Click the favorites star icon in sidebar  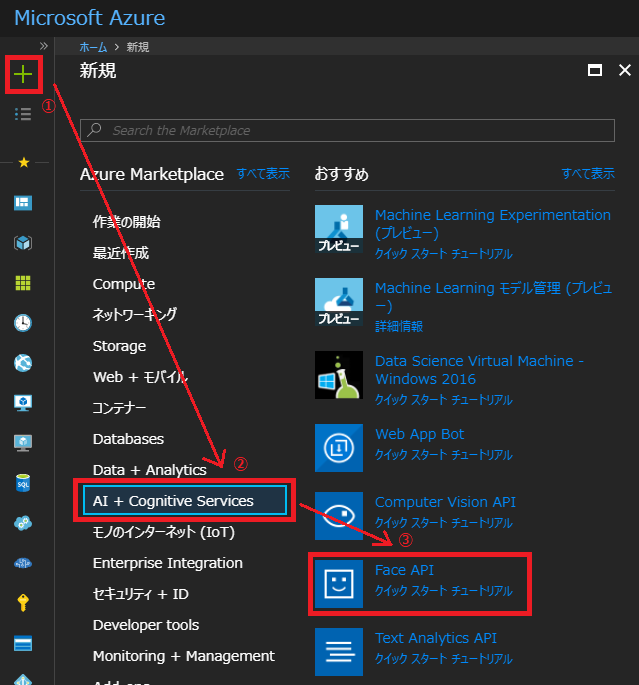pos(24,163)
